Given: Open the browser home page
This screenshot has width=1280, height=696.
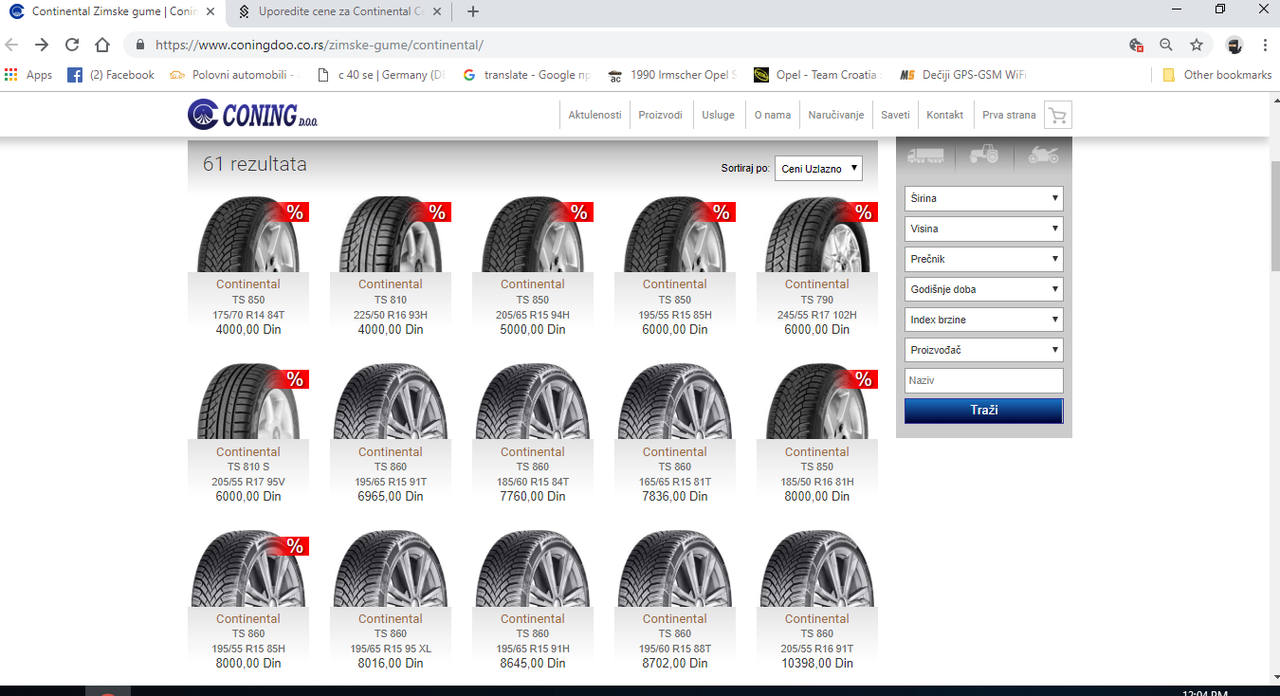Looking at the screenshot, I should click(102, 45).
